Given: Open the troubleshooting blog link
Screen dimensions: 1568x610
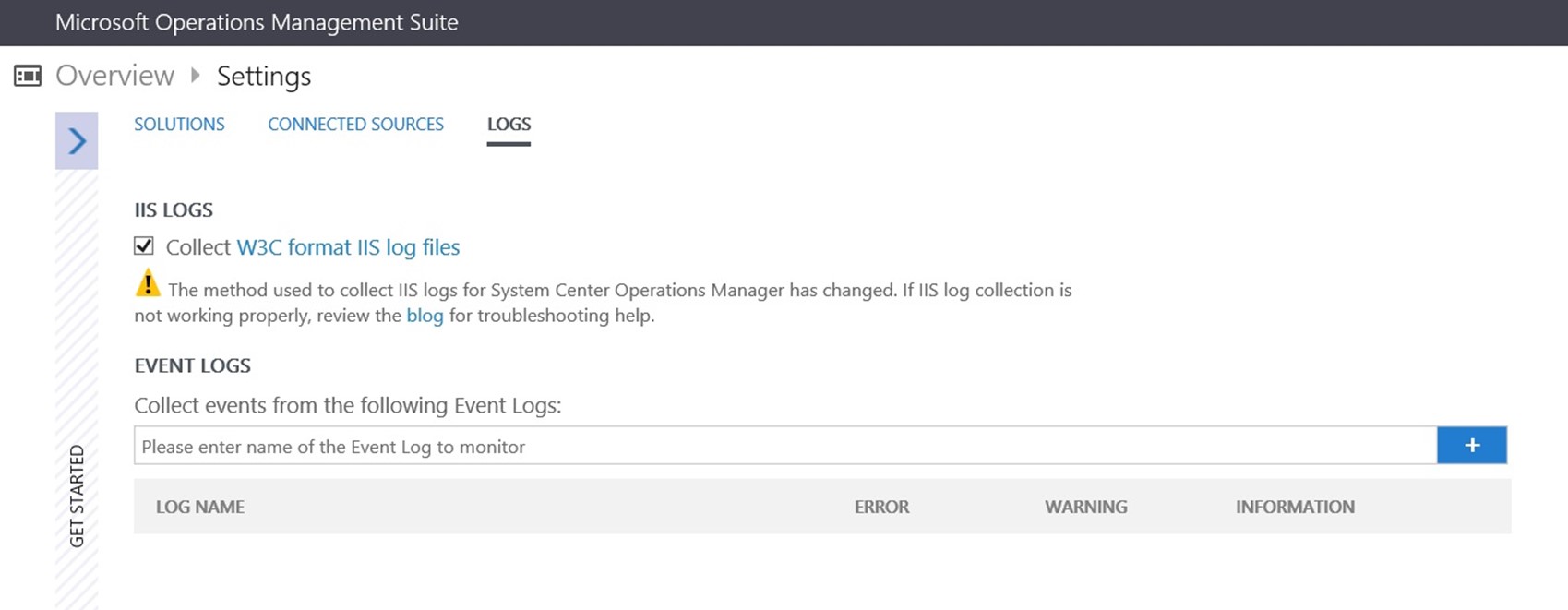Looking at the screenshot, I should (425, 316).
